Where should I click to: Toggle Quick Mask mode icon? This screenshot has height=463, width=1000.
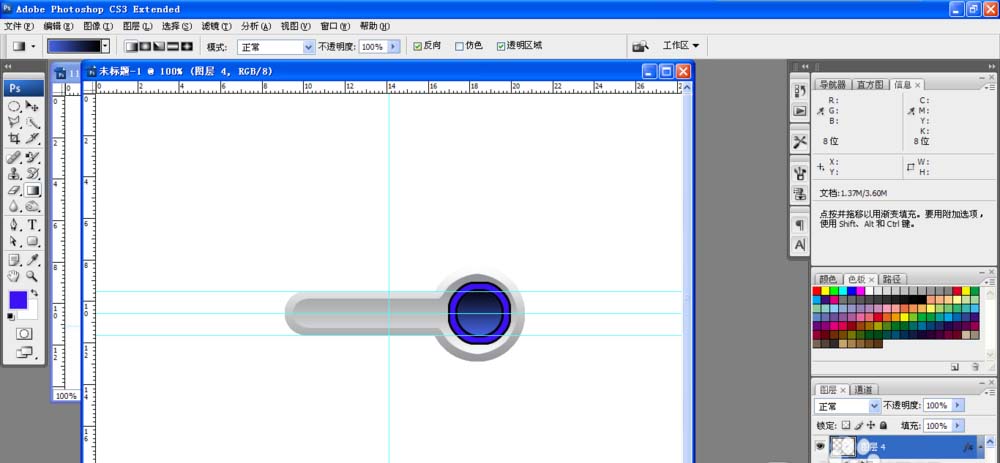point(24,333)
